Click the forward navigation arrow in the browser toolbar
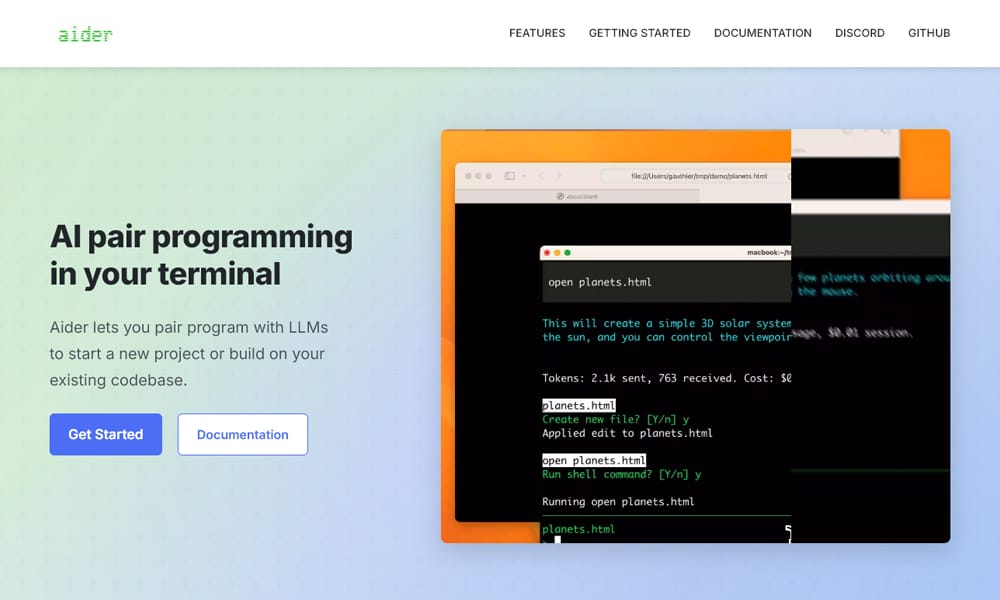 point(558,175)
